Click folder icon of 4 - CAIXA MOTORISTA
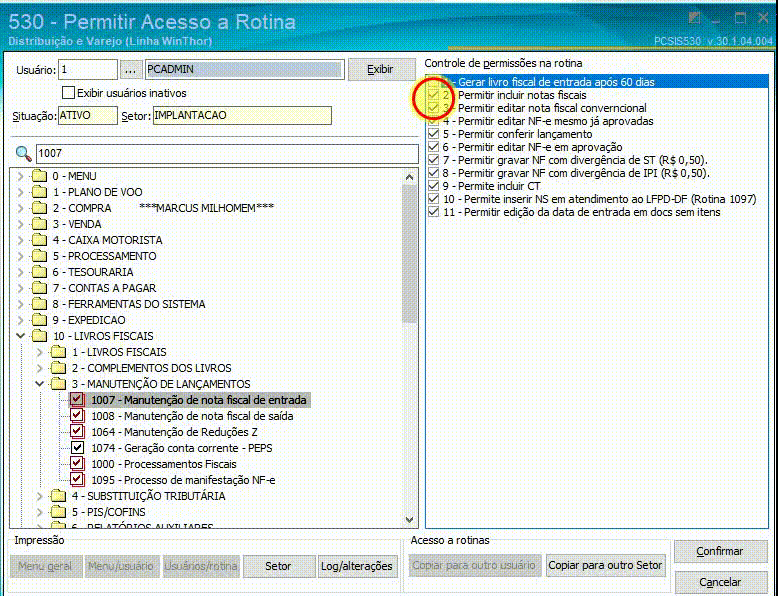 (x=39, y=240)
